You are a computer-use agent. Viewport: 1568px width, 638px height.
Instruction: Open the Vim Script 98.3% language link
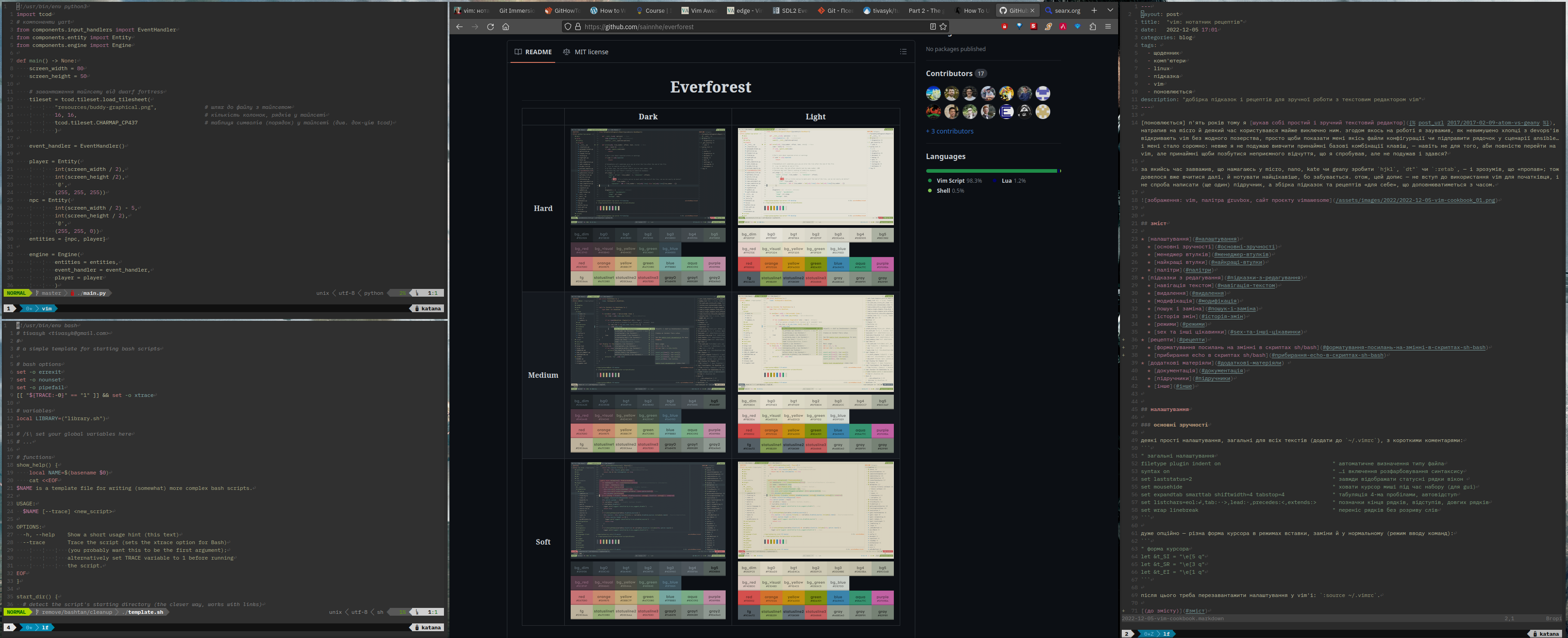coord(954,181)
